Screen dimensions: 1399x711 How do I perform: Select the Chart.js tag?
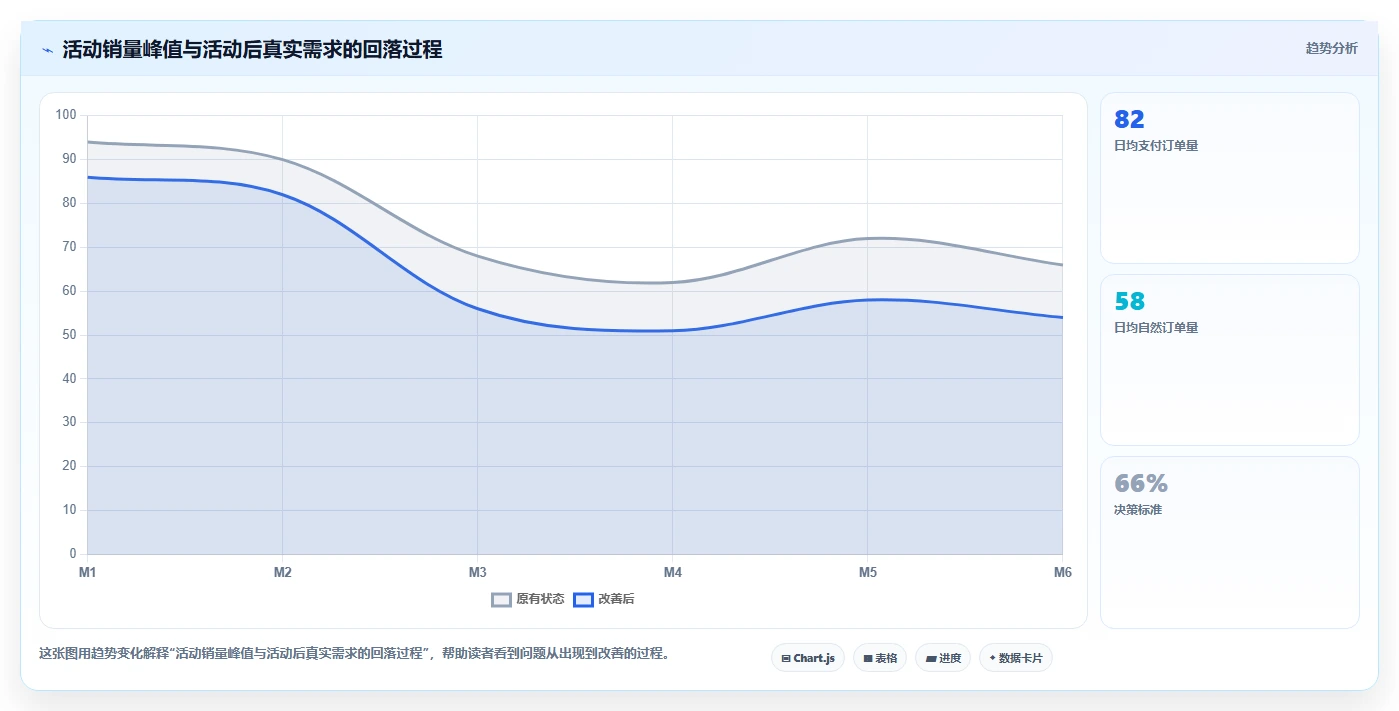point(808,658)
